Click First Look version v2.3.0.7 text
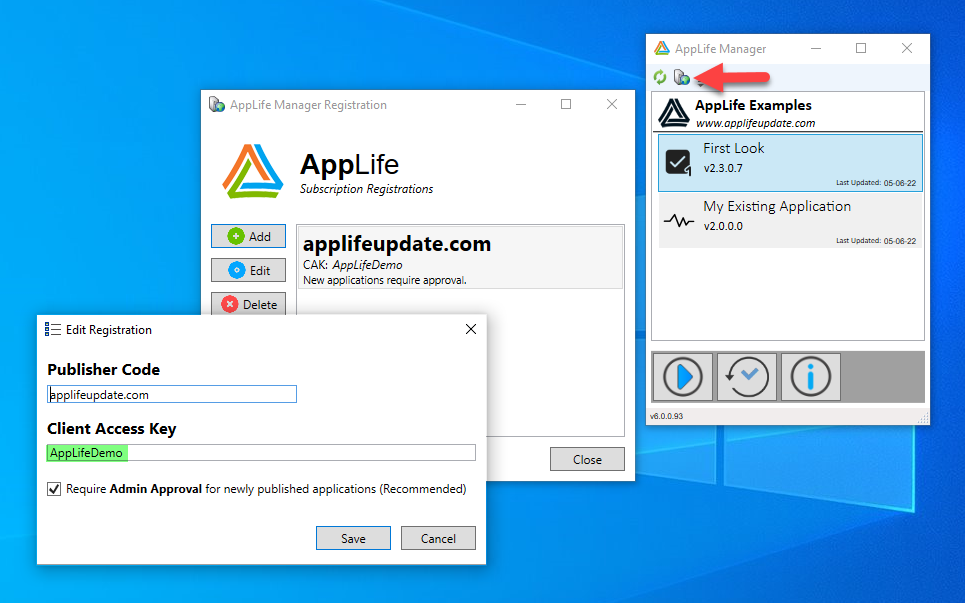Viewport: 965px width, 603px height. (723, 168)
